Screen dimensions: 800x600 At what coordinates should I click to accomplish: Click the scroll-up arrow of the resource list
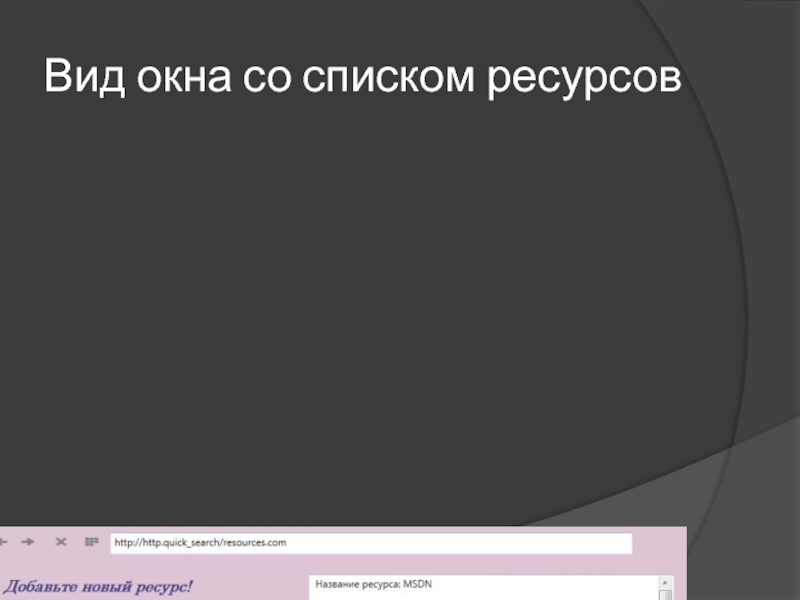(665, 583)
